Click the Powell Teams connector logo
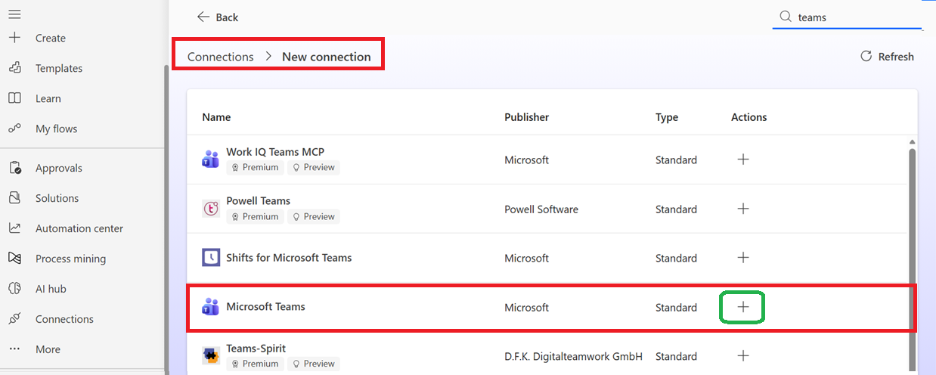This screenshot has width=936, height=375. (211, 209)
